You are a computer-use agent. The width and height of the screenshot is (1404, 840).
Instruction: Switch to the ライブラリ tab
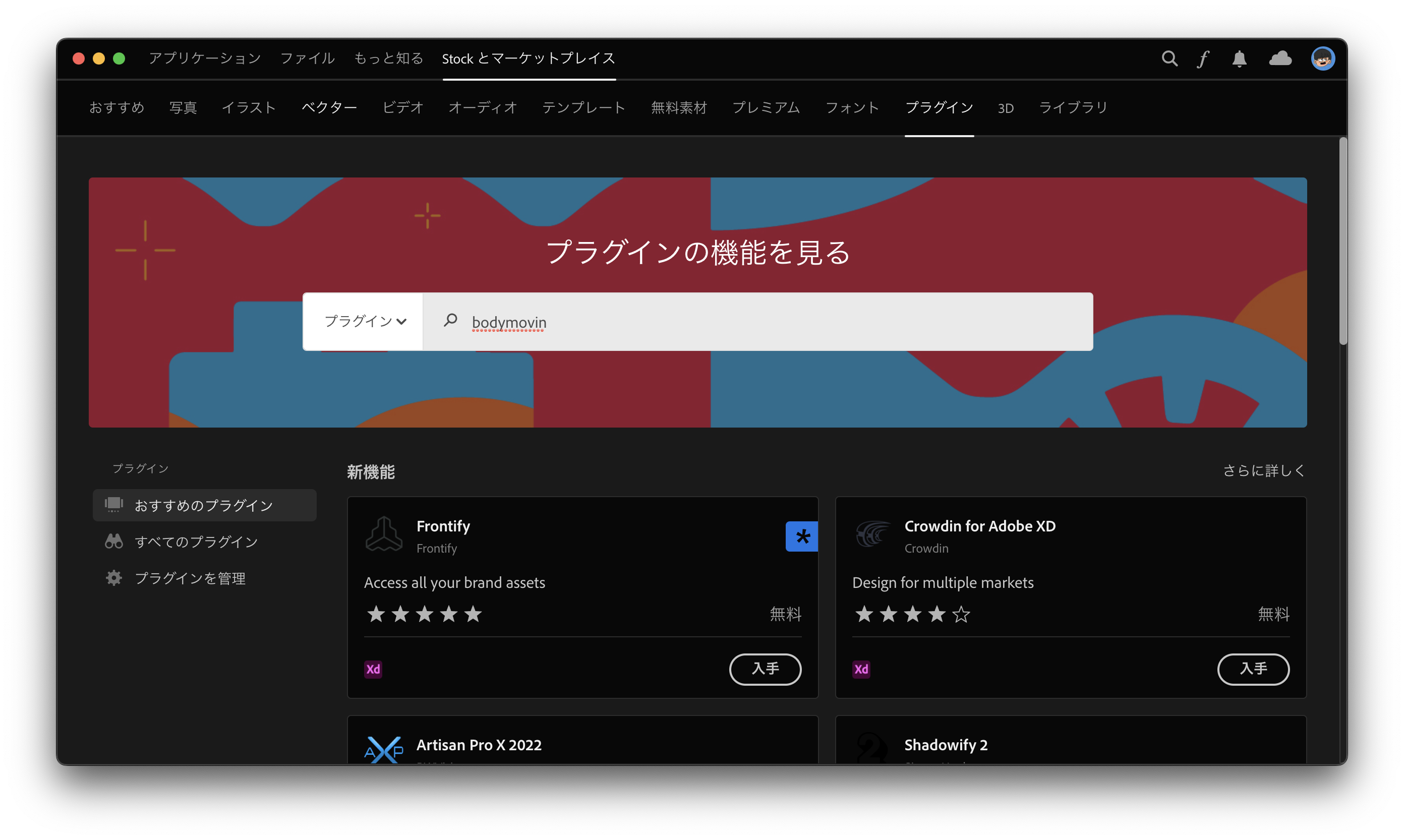tap(1073, 107)
